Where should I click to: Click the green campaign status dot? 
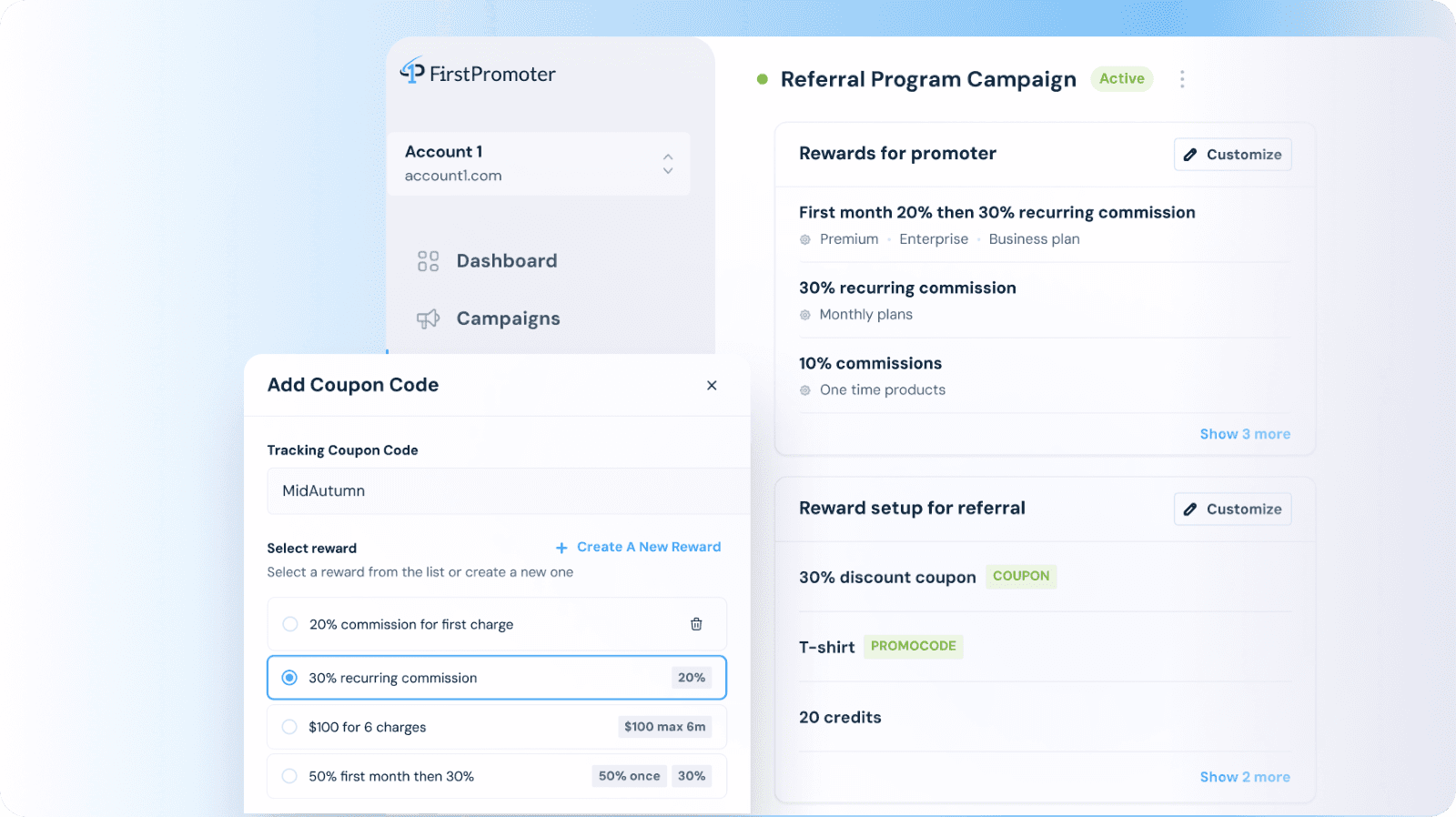point(763,79)
